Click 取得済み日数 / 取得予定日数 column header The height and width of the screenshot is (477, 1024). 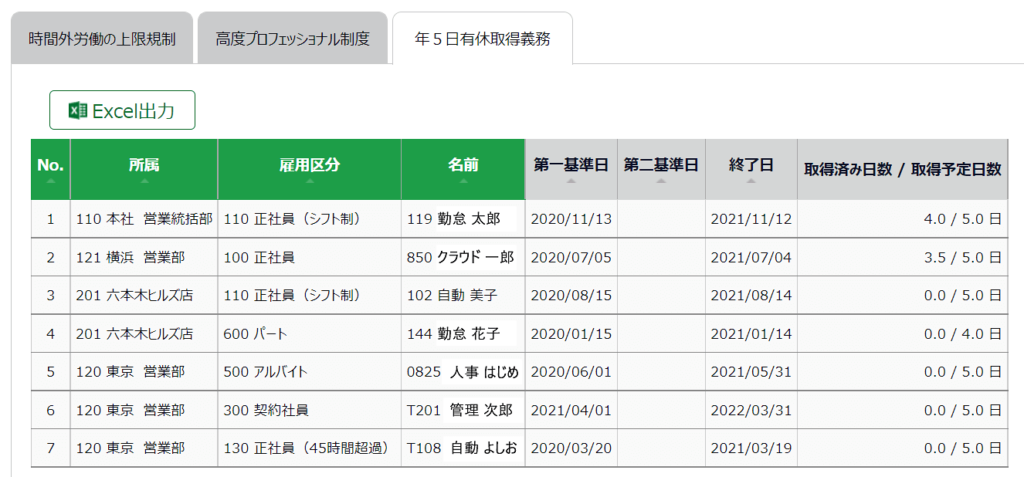902,170
